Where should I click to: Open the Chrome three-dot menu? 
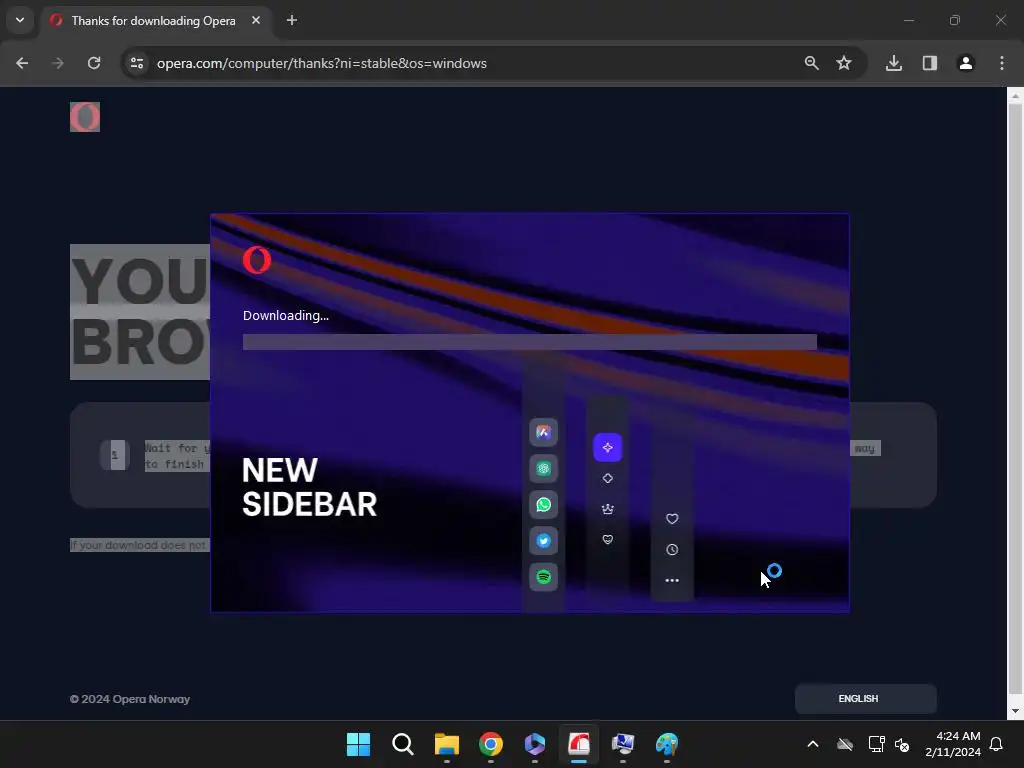click(x=1002, y=63)
